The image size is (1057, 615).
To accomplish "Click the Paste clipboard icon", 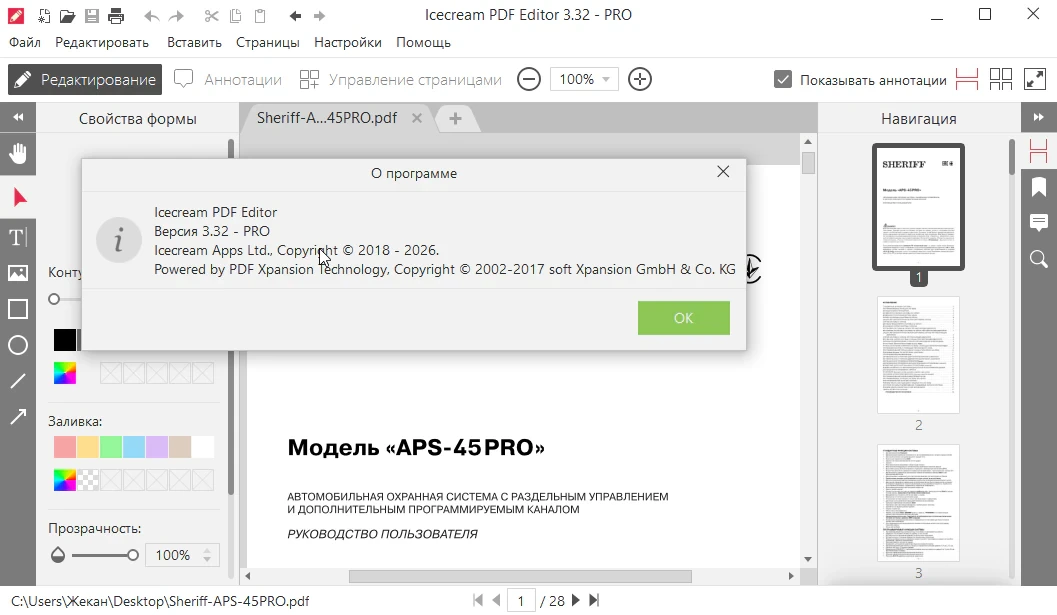I will tap(260, 16).
